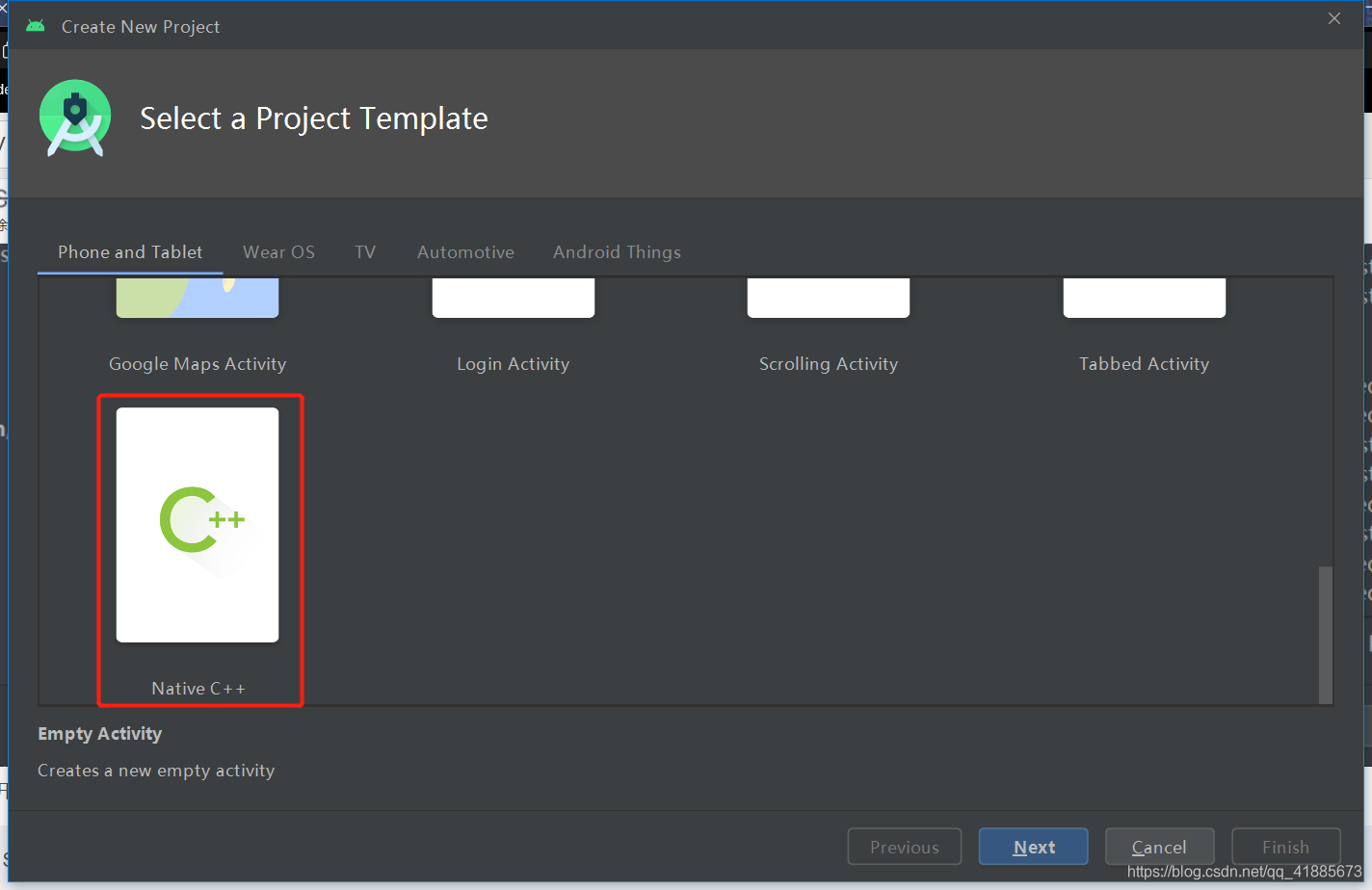
Task: Choose the Tabbed Activity template
Action: point(1145,298)
